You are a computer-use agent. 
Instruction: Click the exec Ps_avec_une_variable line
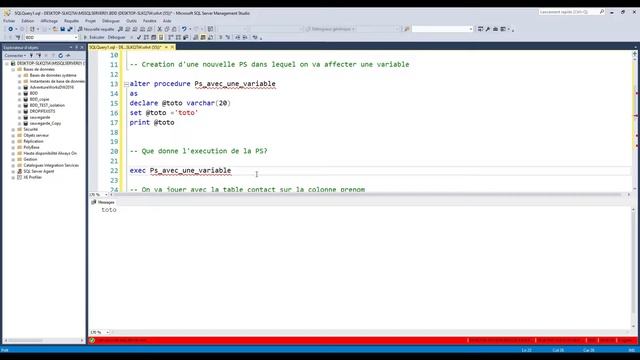point(180,171)
